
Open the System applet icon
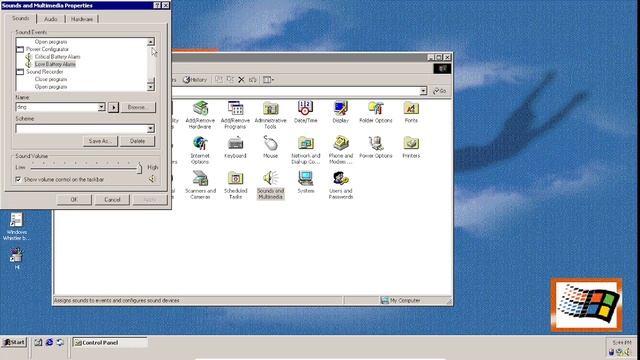click(x=305, y=182)
